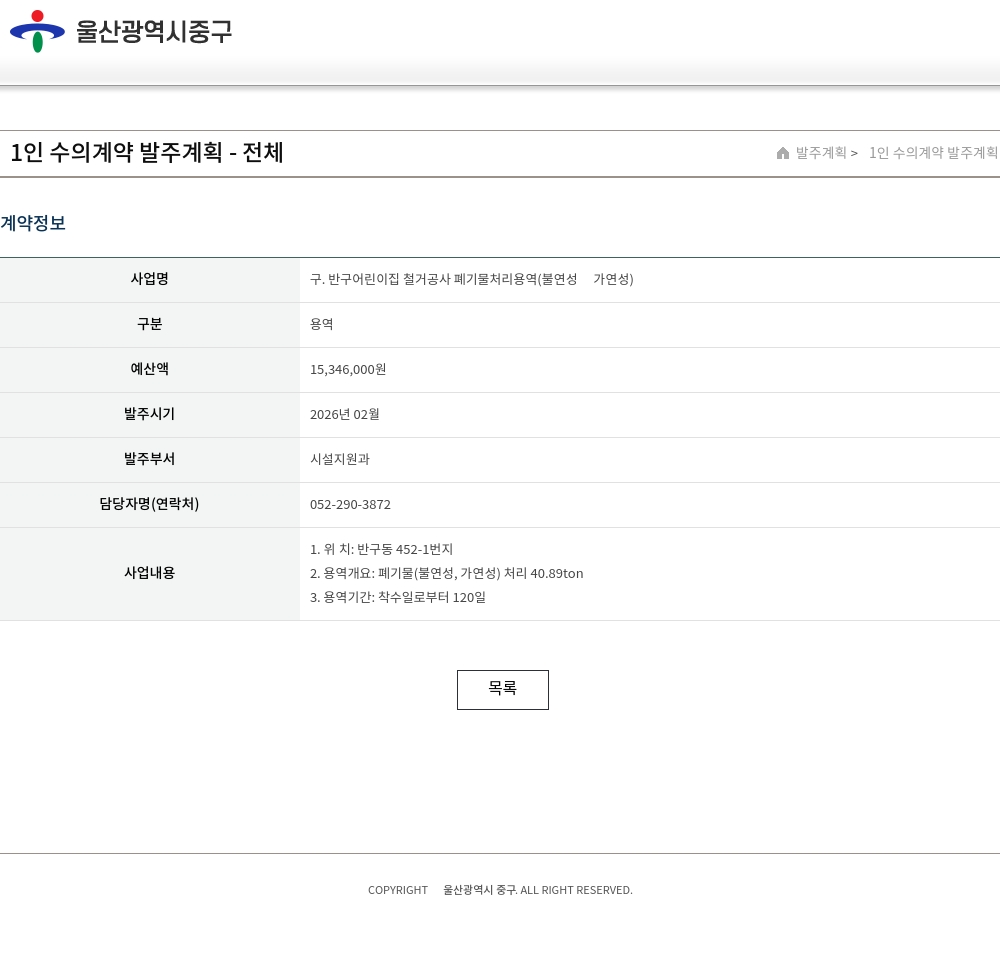Open 1인 수의계약 발주계획 breadcrumb link
Viewport: 1000px width, 954px height.
point(933,152)
